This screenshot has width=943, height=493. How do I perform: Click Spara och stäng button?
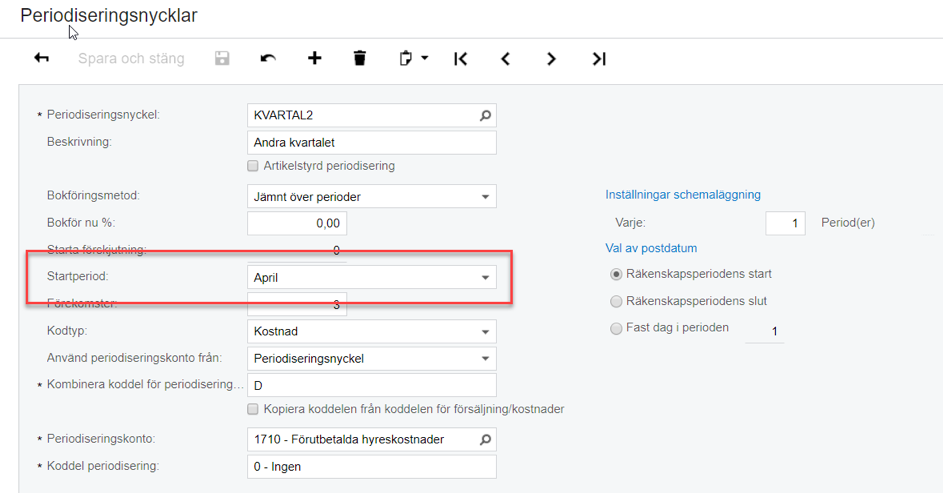tap(131, 59)
